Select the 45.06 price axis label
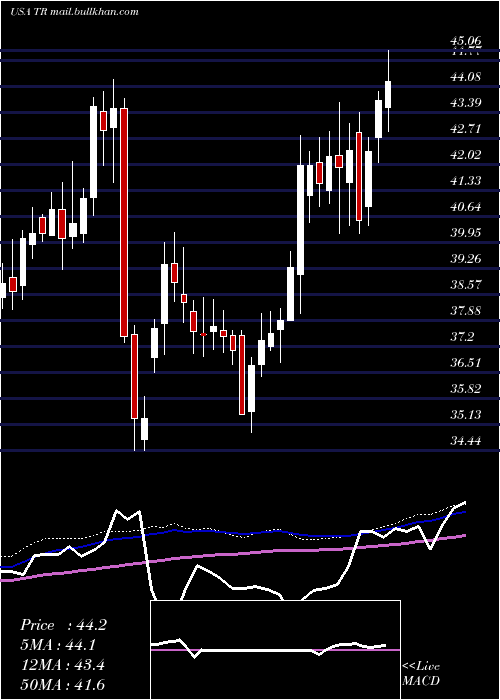Screen dimensions: 500x700 click(466, 42)
